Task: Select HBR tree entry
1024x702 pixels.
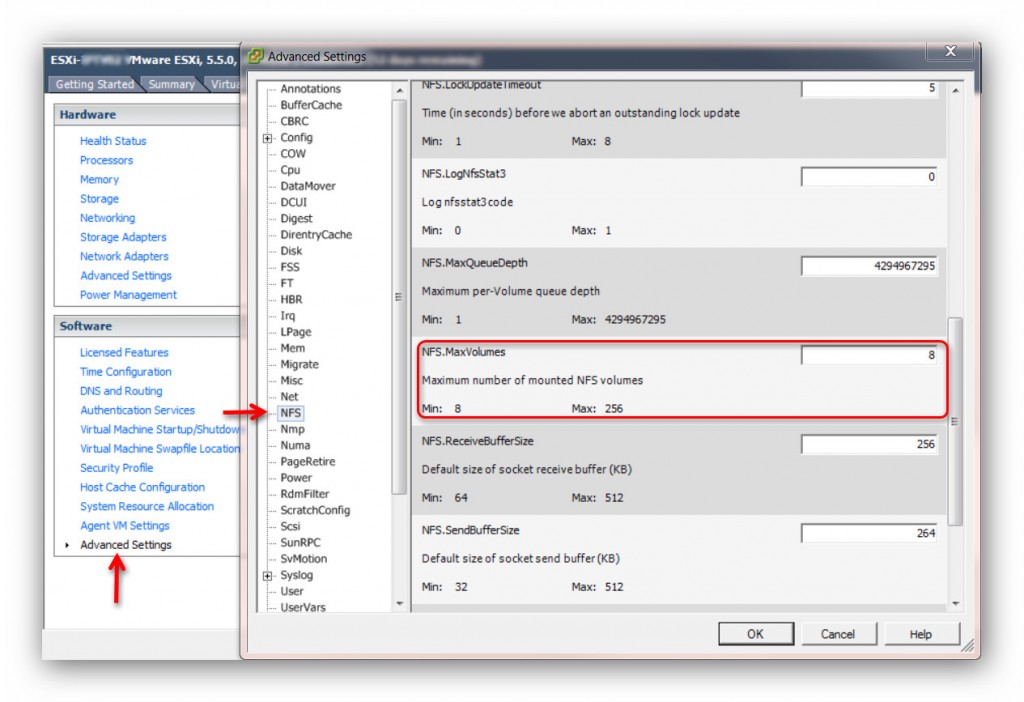Action: click(291, 300)
